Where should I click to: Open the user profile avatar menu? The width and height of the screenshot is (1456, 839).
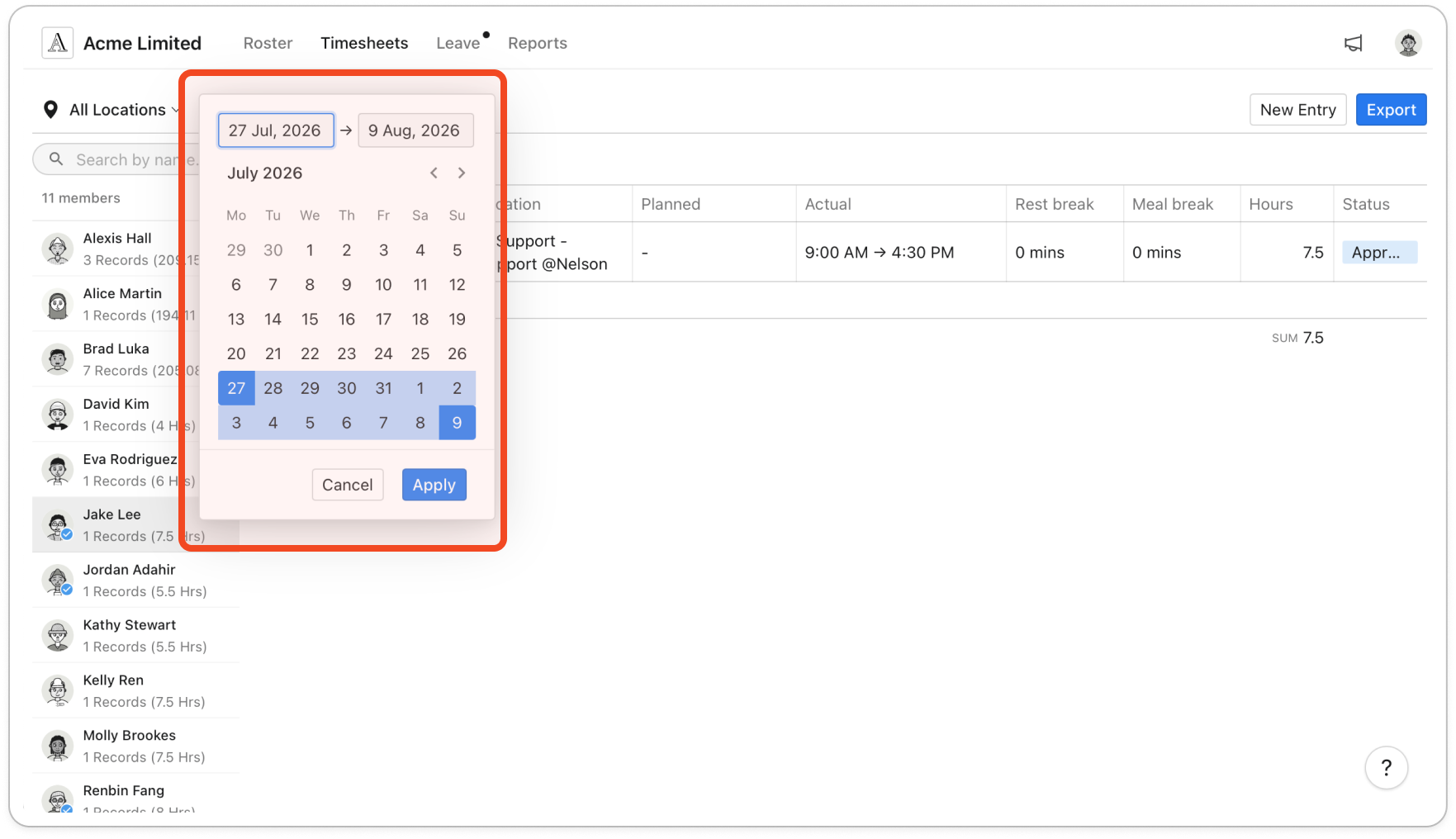1407,43
